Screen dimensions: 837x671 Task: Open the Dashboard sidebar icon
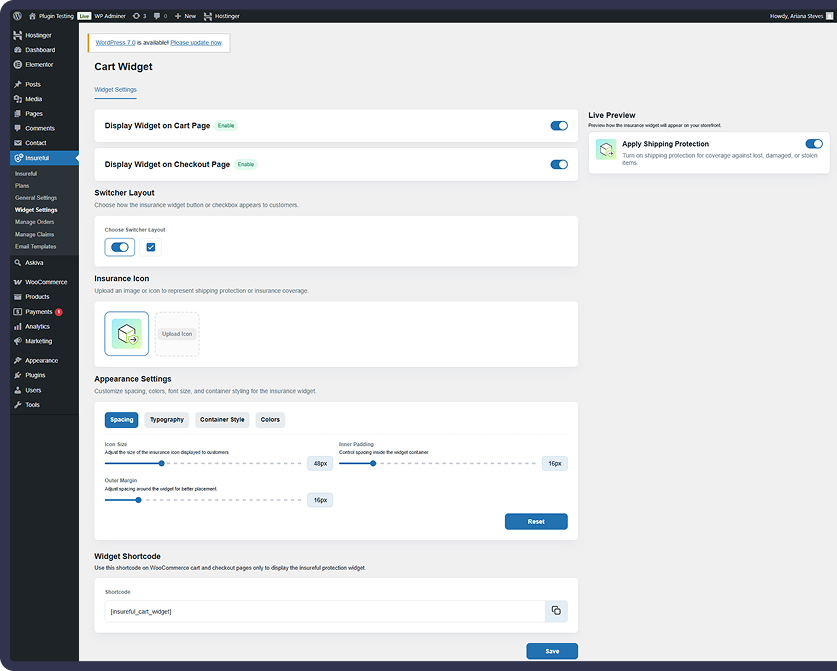point(18,50)
